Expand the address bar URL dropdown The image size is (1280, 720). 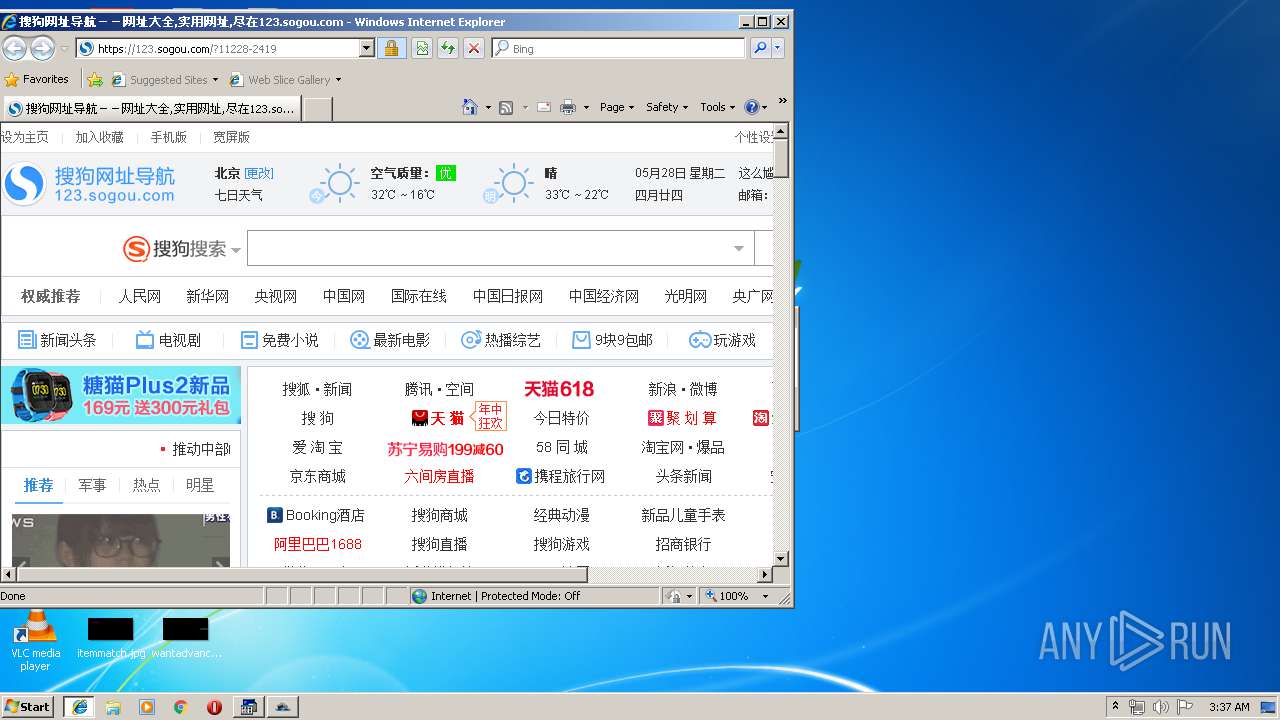366,48
